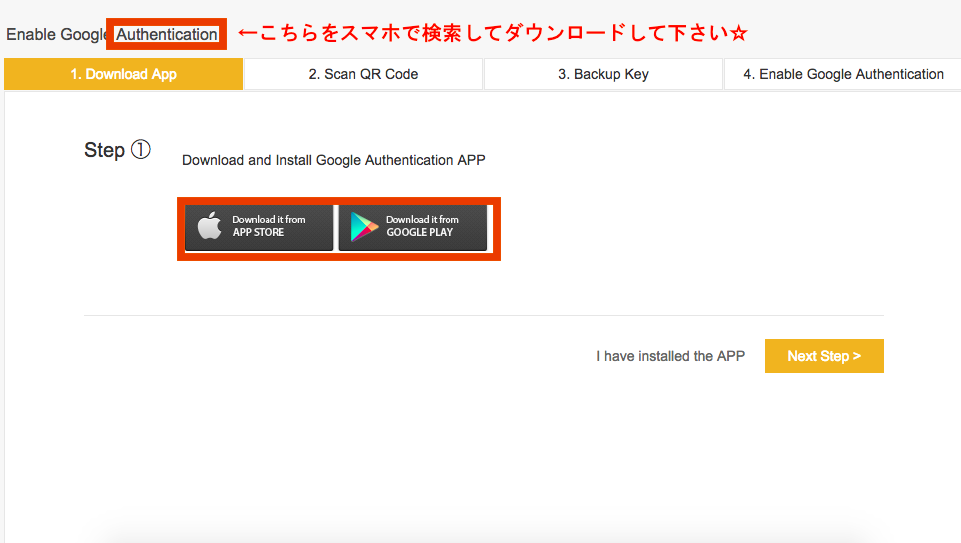Open the Backup Key tab
This screenshot has width=961, height=543.
(x=603, y=74)
